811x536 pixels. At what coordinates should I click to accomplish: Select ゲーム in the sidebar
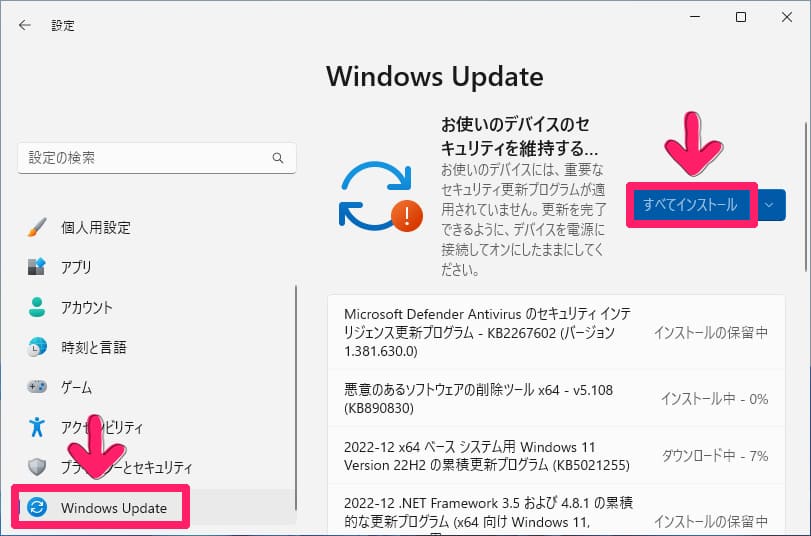click(x=157, y=386)
